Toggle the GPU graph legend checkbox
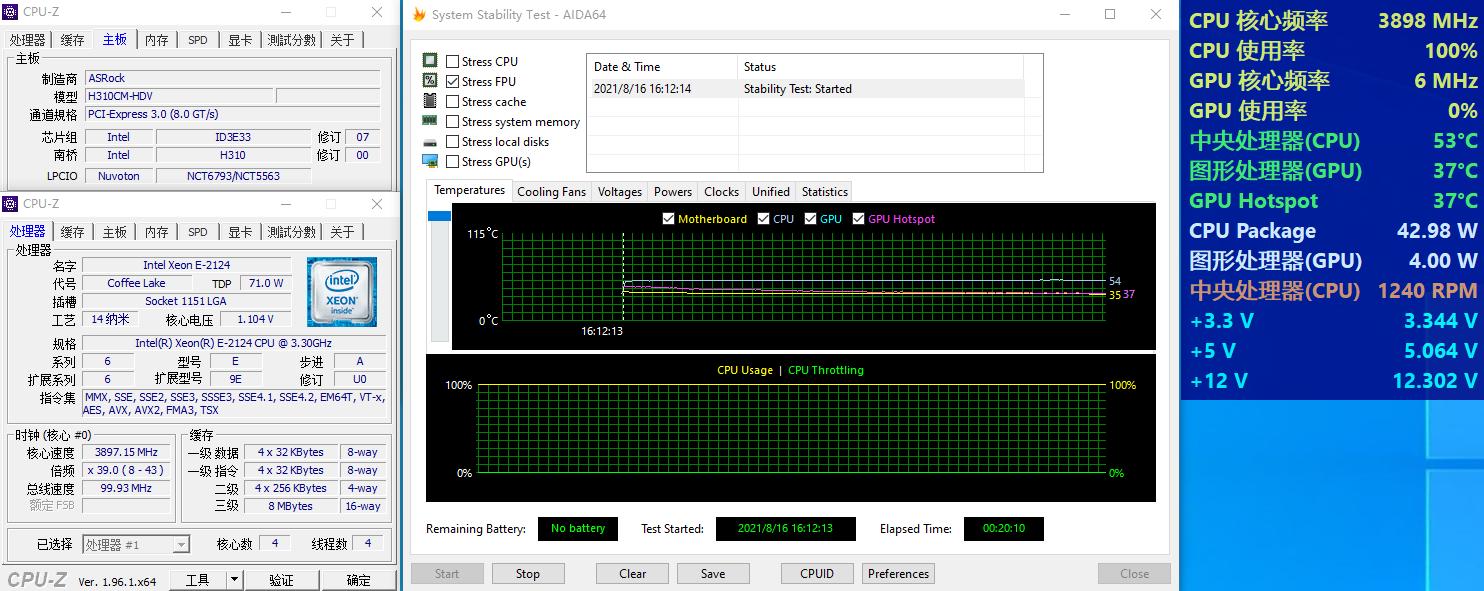This screenshot has width=1484, height=591. pyautogui.click(x=810, y=219)
